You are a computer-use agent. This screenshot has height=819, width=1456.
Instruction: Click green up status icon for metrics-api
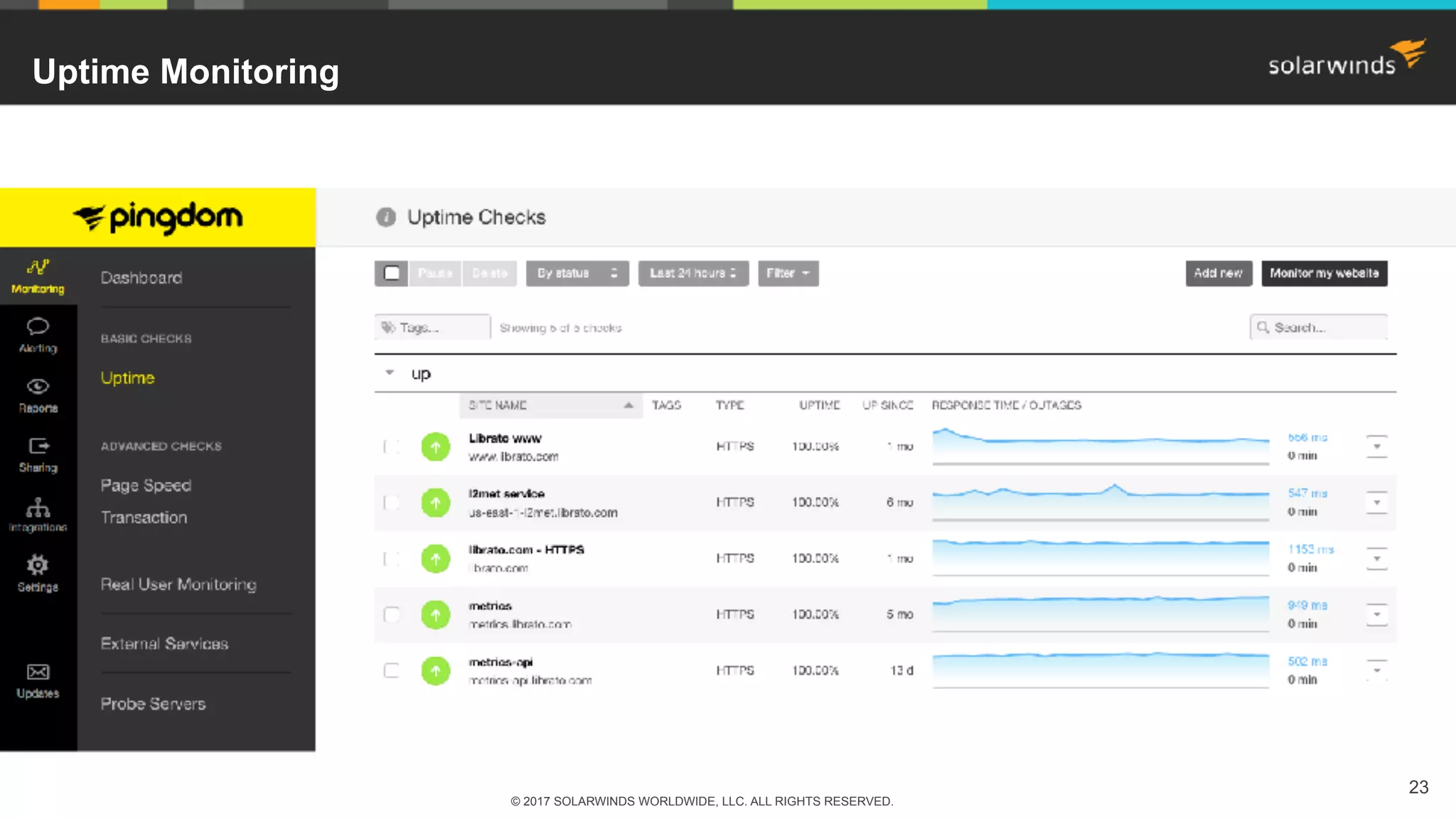pos(436,670)
